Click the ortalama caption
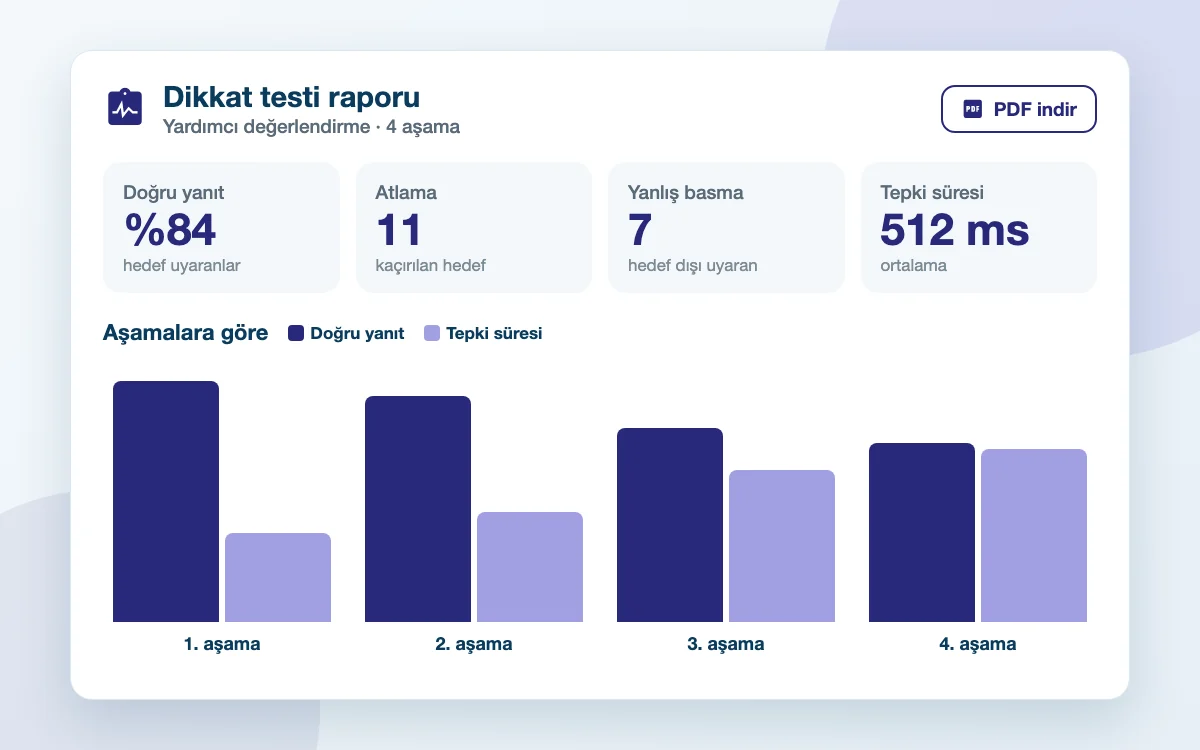This screenshot has width=1200, height=750. click(x=914, y=266)
